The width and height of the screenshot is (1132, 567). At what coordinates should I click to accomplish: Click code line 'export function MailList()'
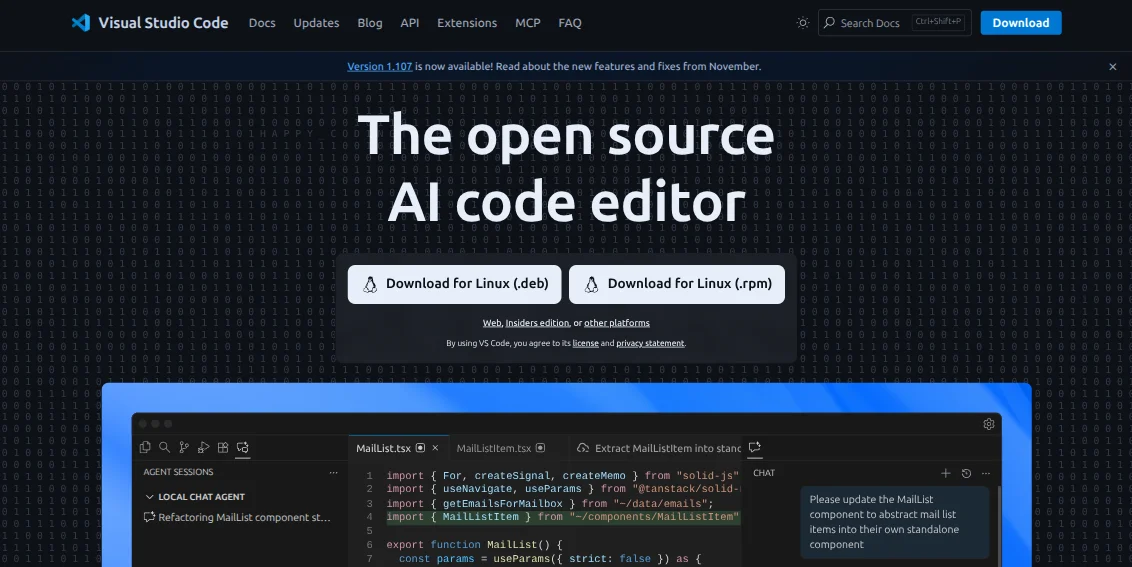point(474,545)
